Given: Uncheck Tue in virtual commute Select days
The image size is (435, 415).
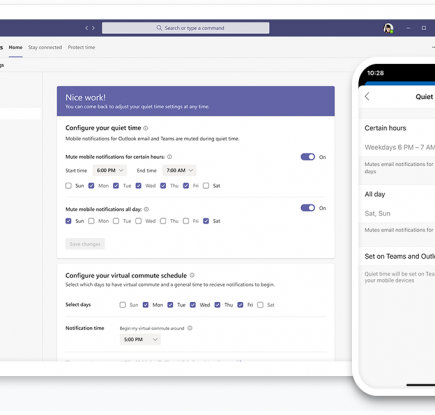Looking at the screenshot, I should coord(170,305).
